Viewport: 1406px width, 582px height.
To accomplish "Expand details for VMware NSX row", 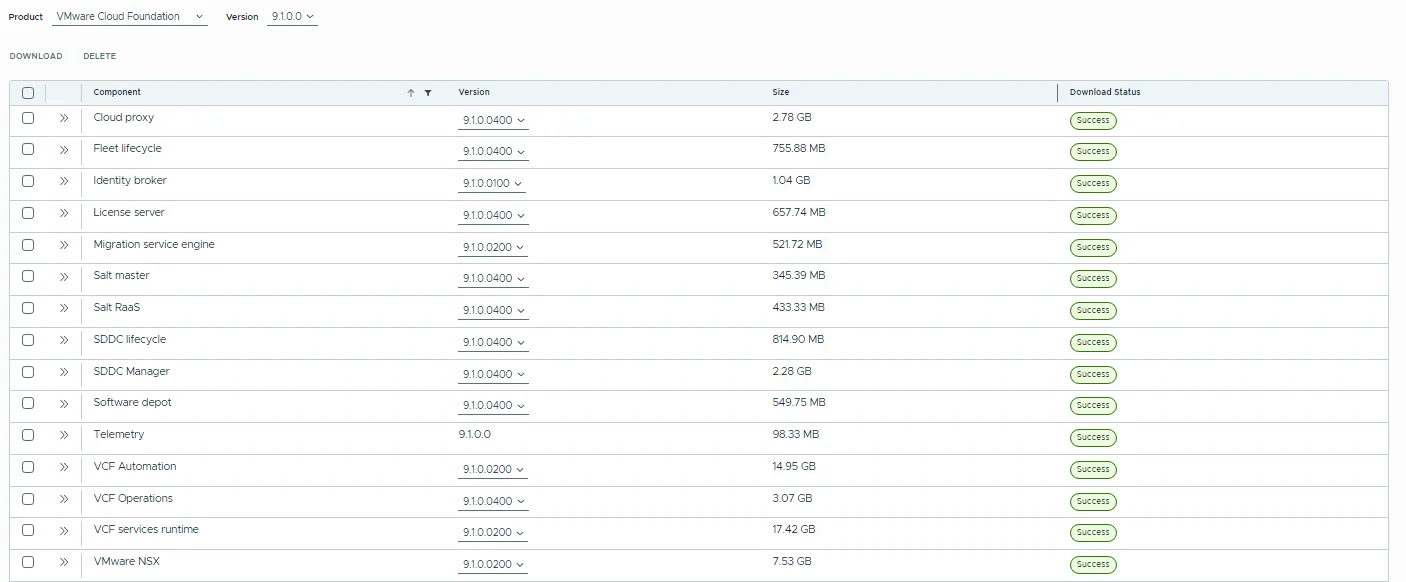I will coord(64,562).
